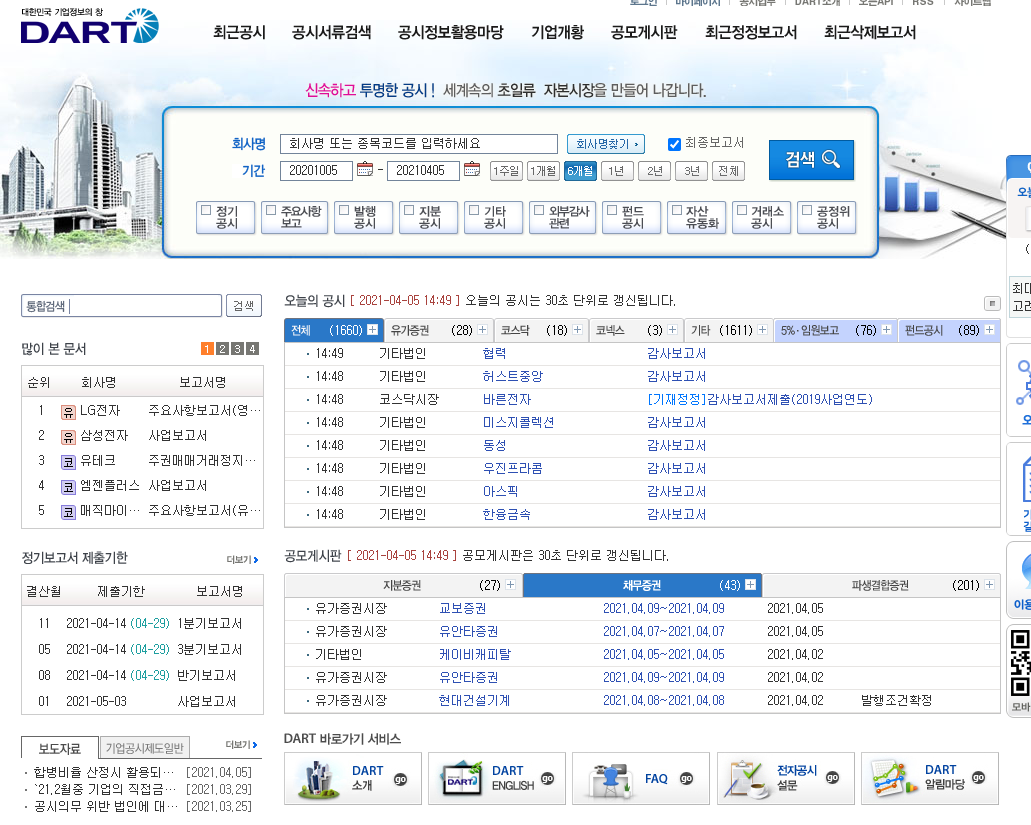Open the DART 소개 shortcut go icon

pos(400,780)
